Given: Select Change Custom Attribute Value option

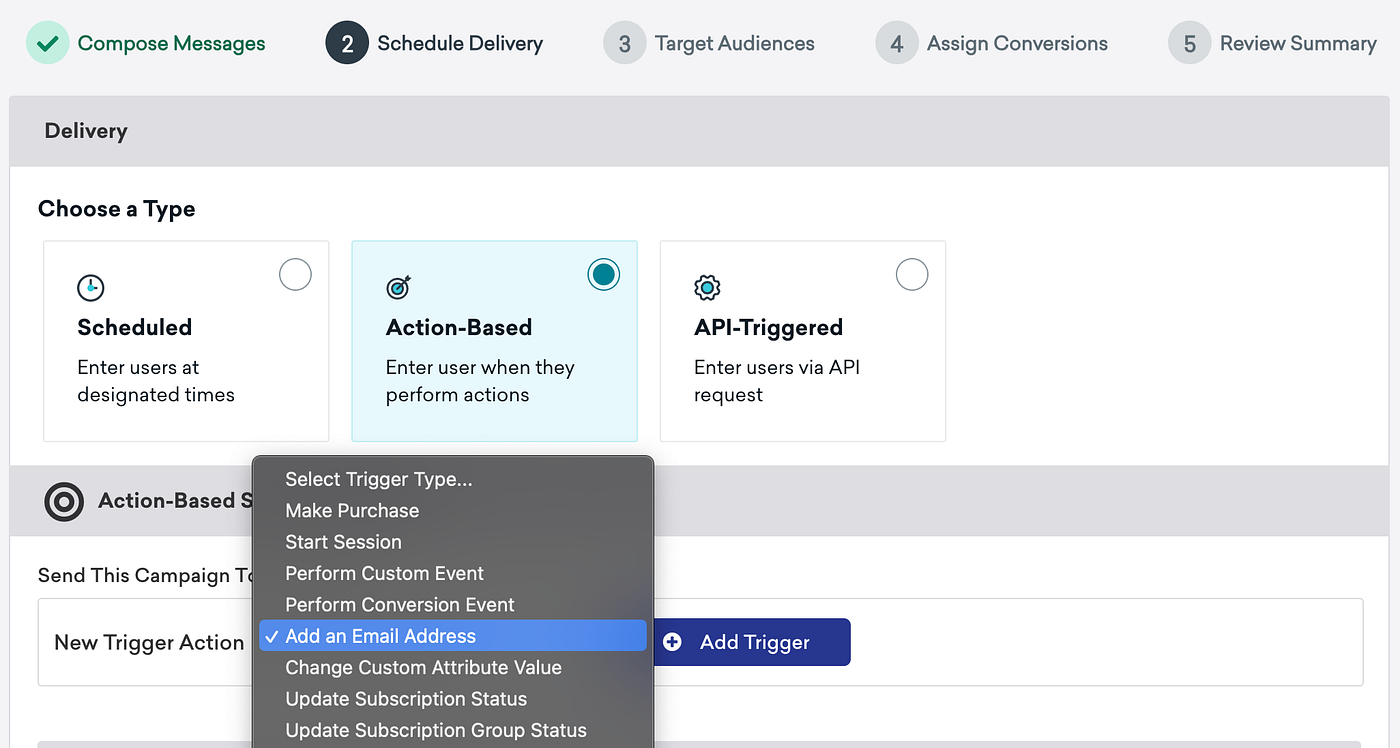Looking at the screenshot, I should point(423,667).
